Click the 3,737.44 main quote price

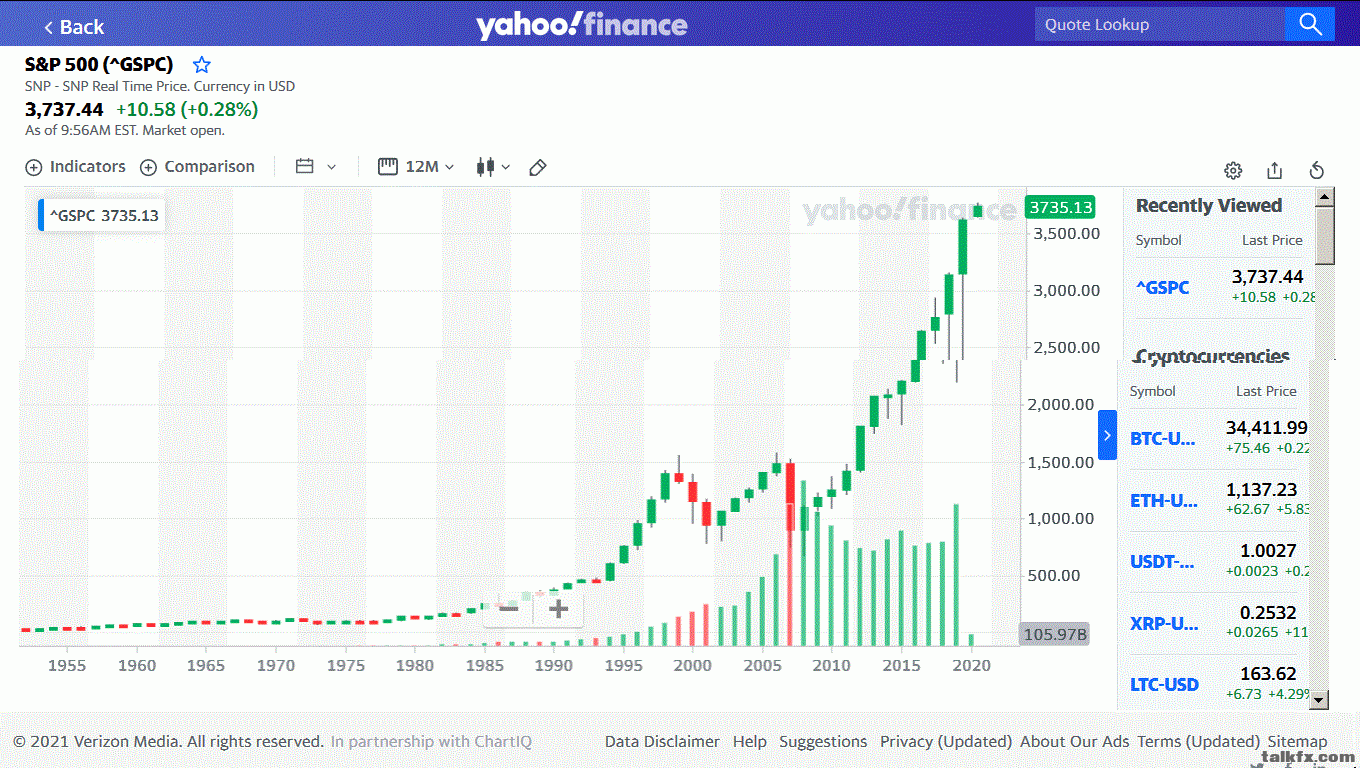point(64,109)
